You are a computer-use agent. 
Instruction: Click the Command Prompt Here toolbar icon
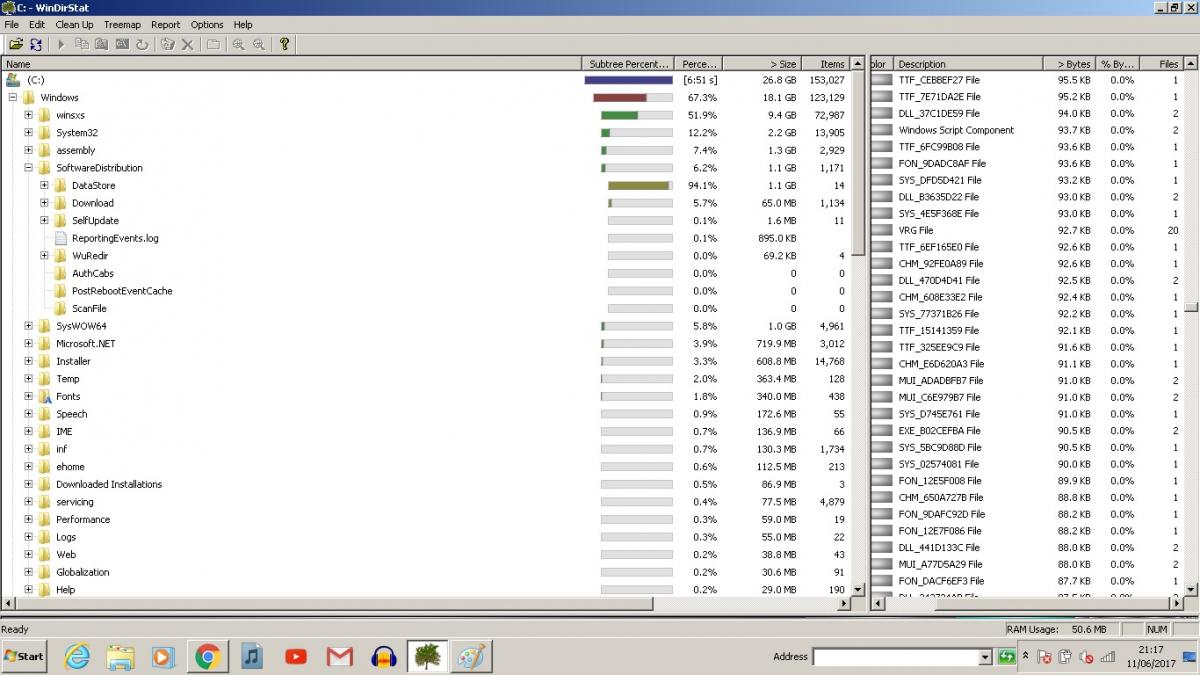[122, 44]
